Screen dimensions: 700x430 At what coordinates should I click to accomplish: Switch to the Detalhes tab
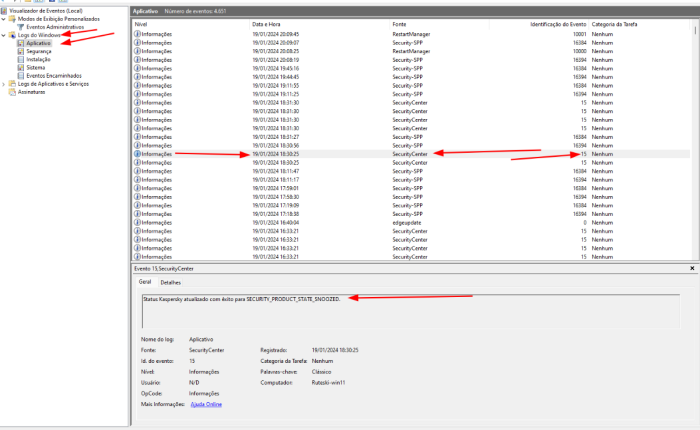pos(171,283)
